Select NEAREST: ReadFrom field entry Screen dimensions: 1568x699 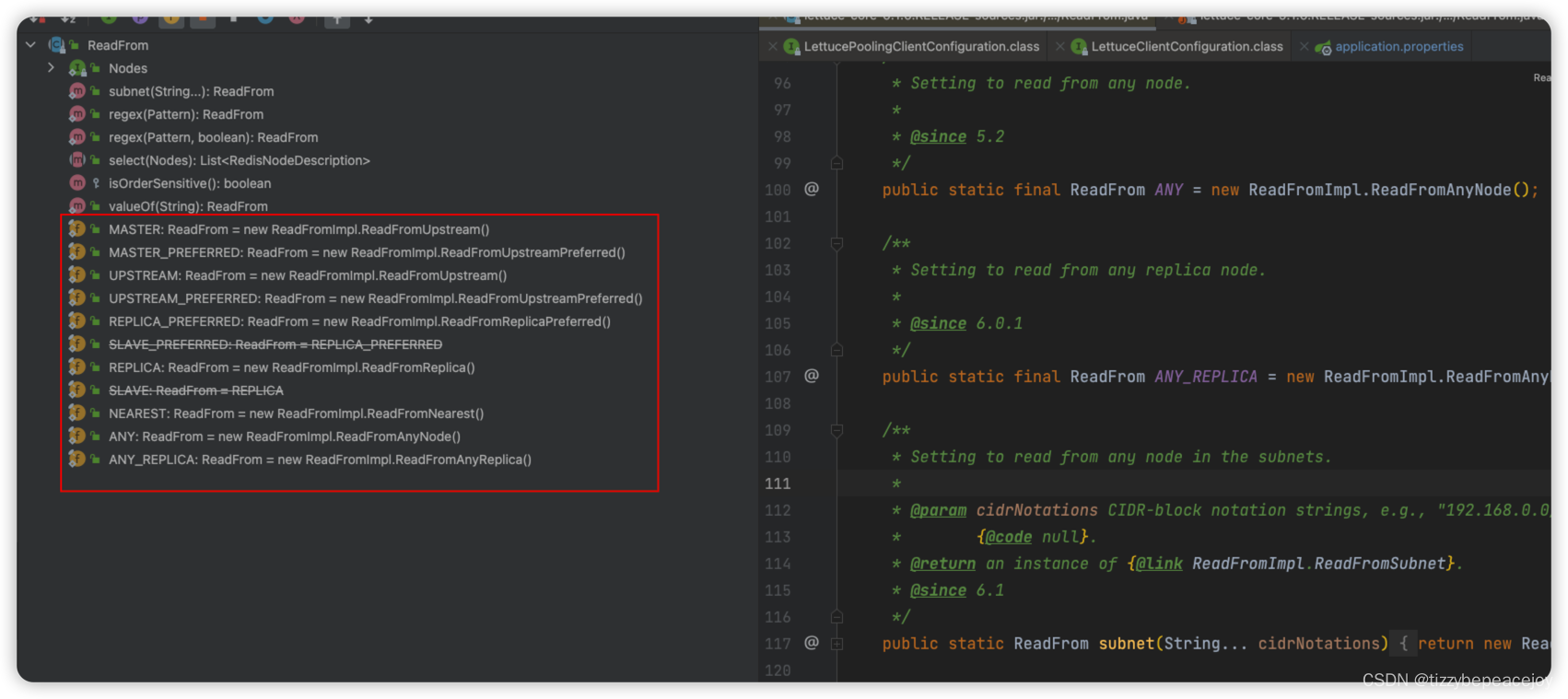[296, 414]
